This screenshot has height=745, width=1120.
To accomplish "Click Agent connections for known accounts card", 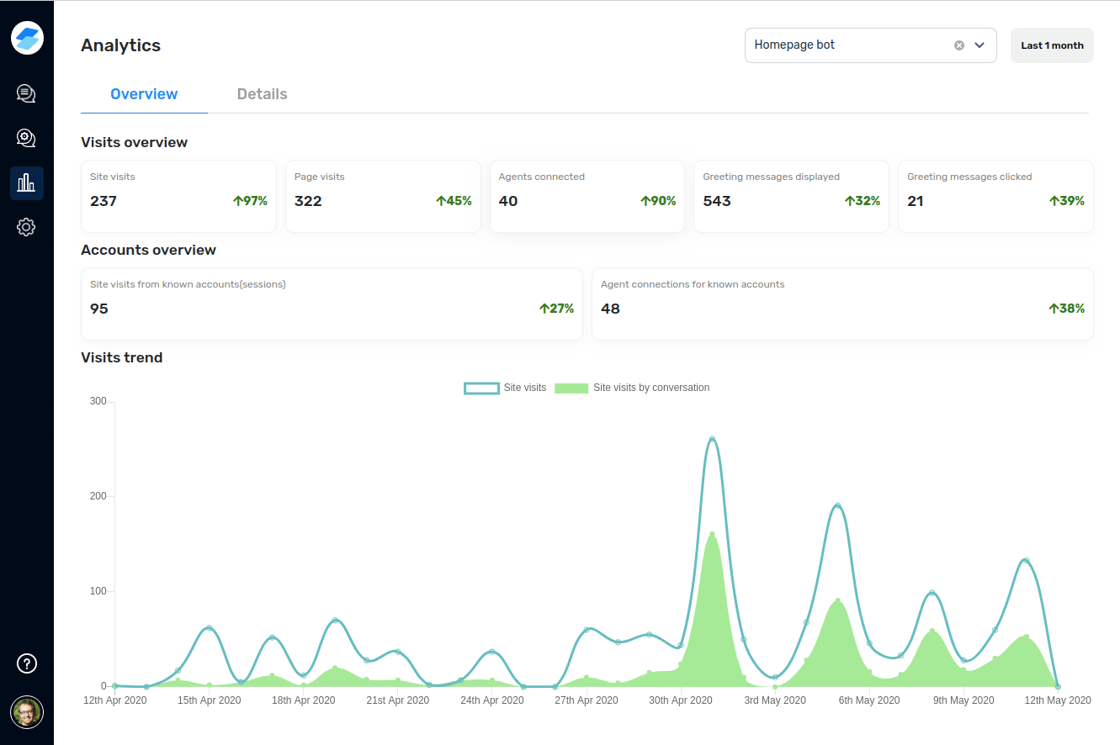I will point(843,304).
